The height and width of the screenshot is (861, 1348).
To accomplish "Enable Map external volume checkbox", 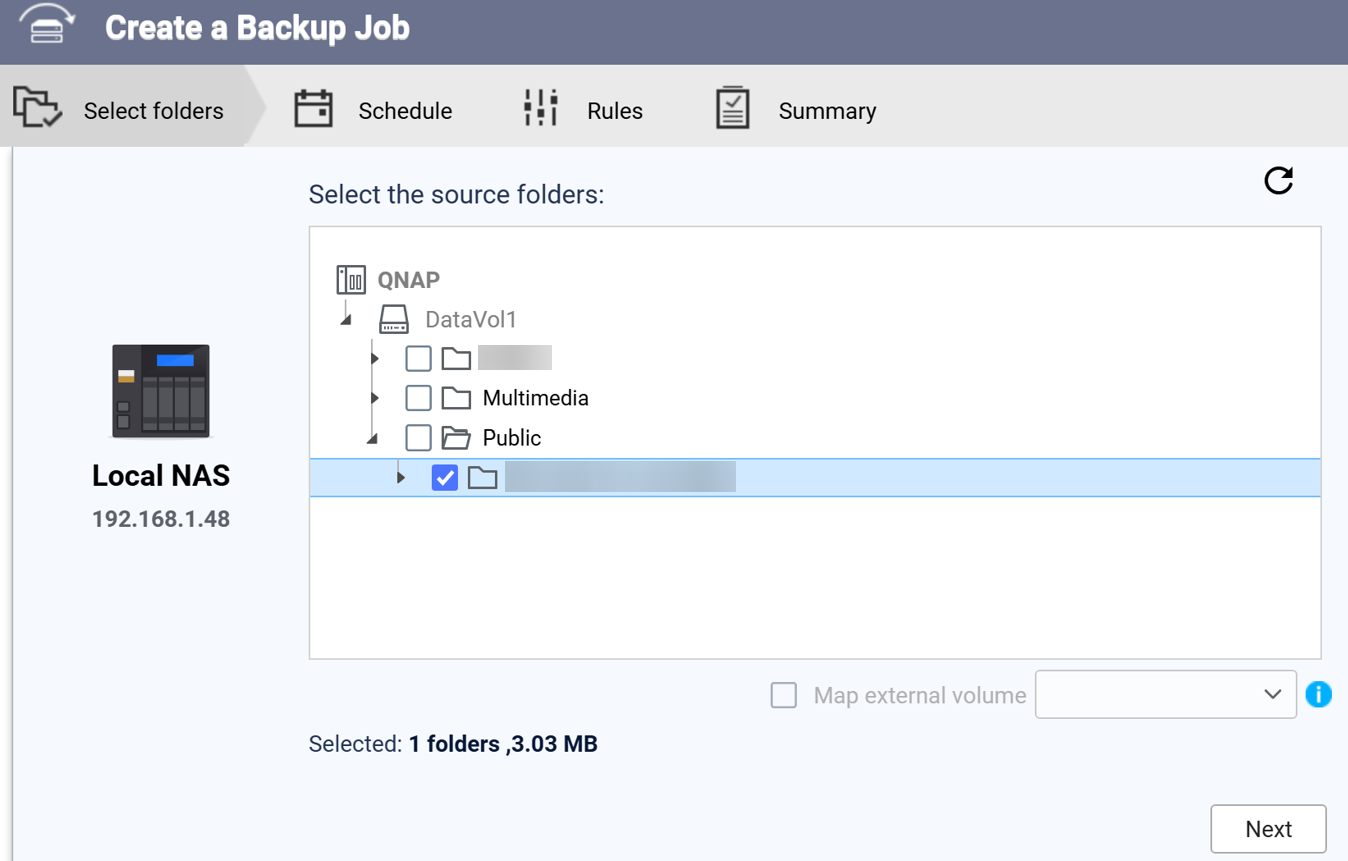I will point(784,695).
